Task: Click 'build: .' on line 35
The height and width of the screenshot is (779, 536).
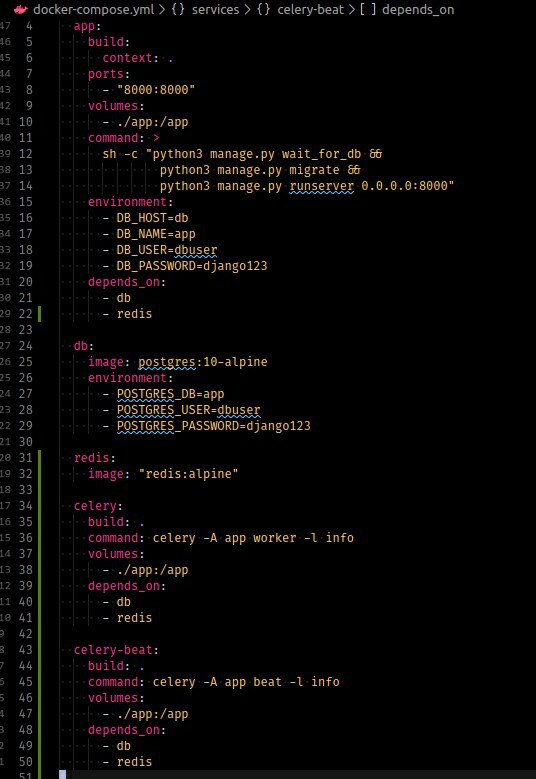Action: pyautogui.click(x=116, y=521)
